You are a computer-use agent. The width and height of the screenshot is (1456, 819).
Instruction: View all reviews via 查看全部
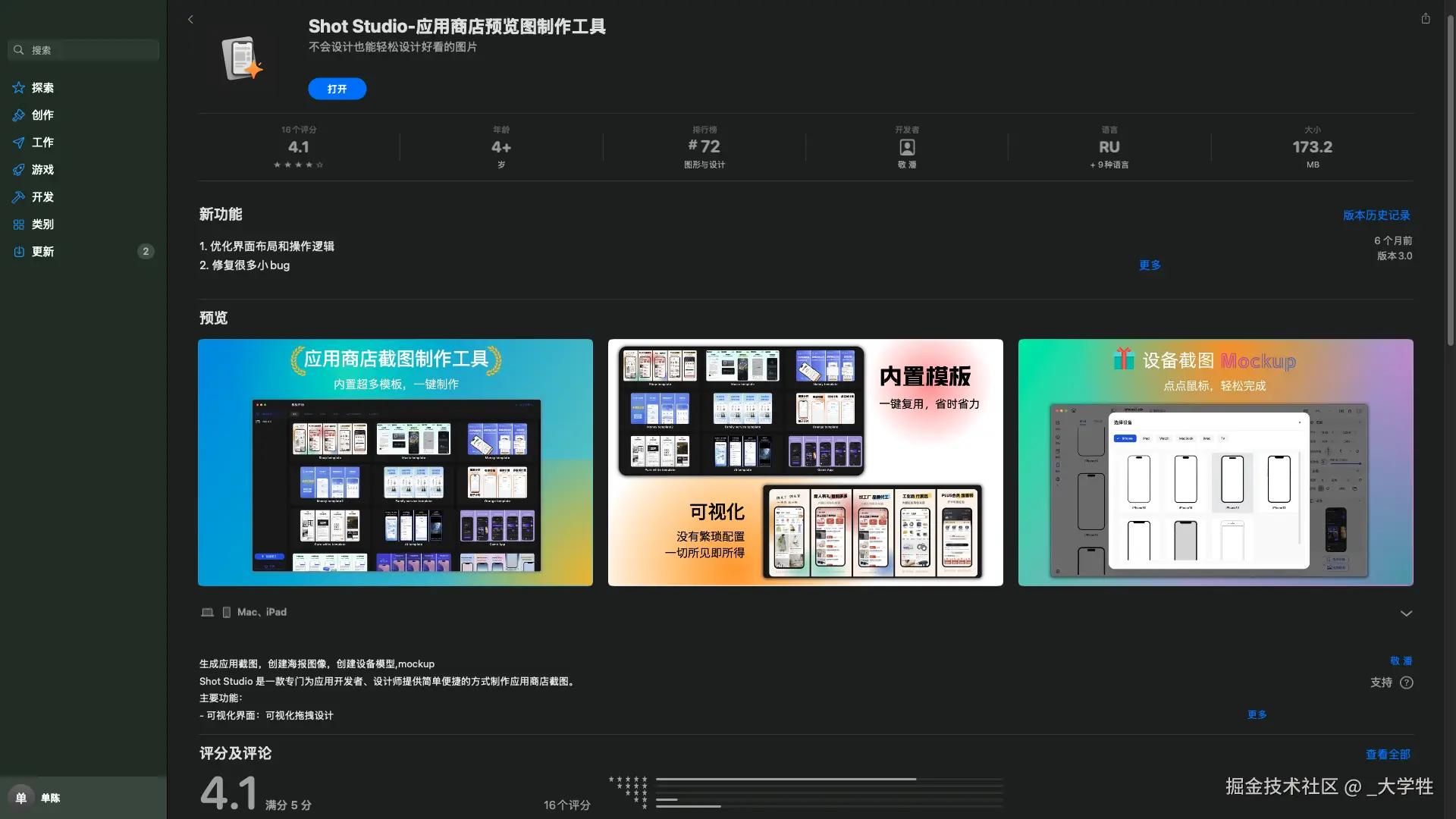pos(1388,754)
